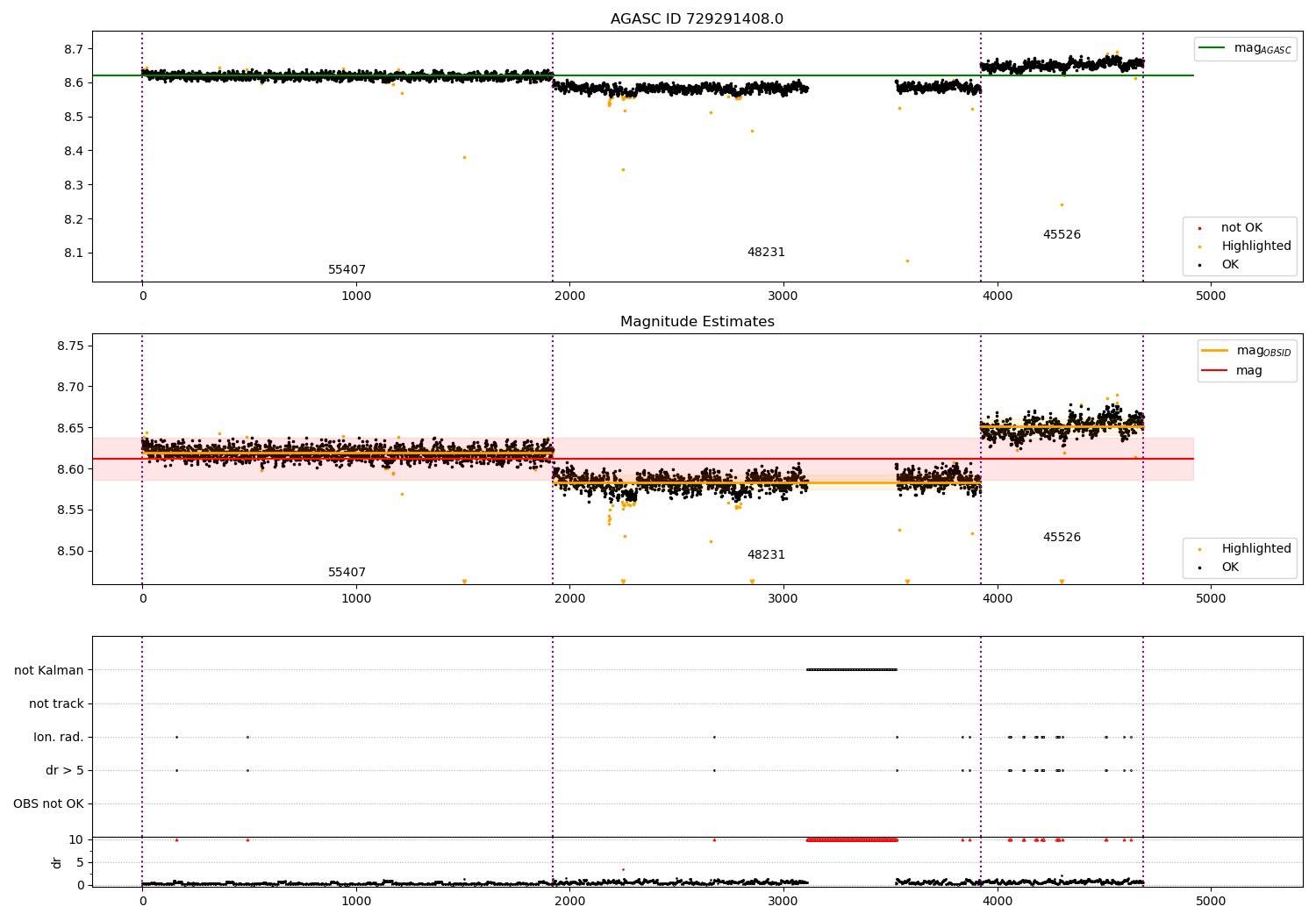Click obsid label 45526 in the Magnitude Estimates panel
The width and height of the screenshot is (1316, 921).
(1062, 538)
